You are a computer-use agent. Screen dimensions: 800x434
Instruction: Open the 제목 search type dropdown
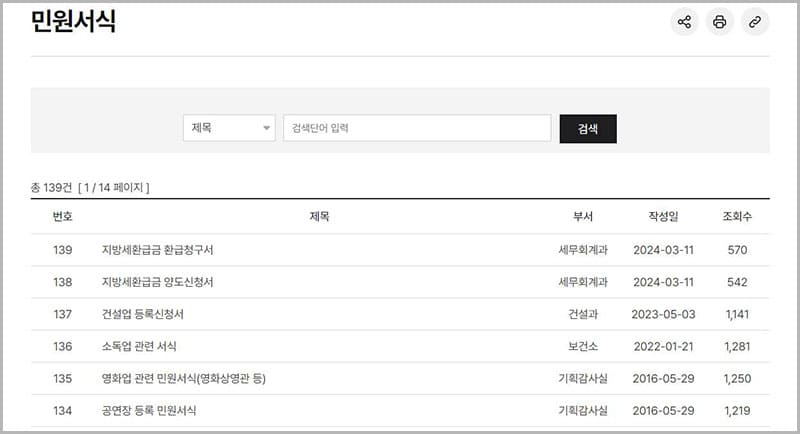pyautogui.click(x=229, y=128)
